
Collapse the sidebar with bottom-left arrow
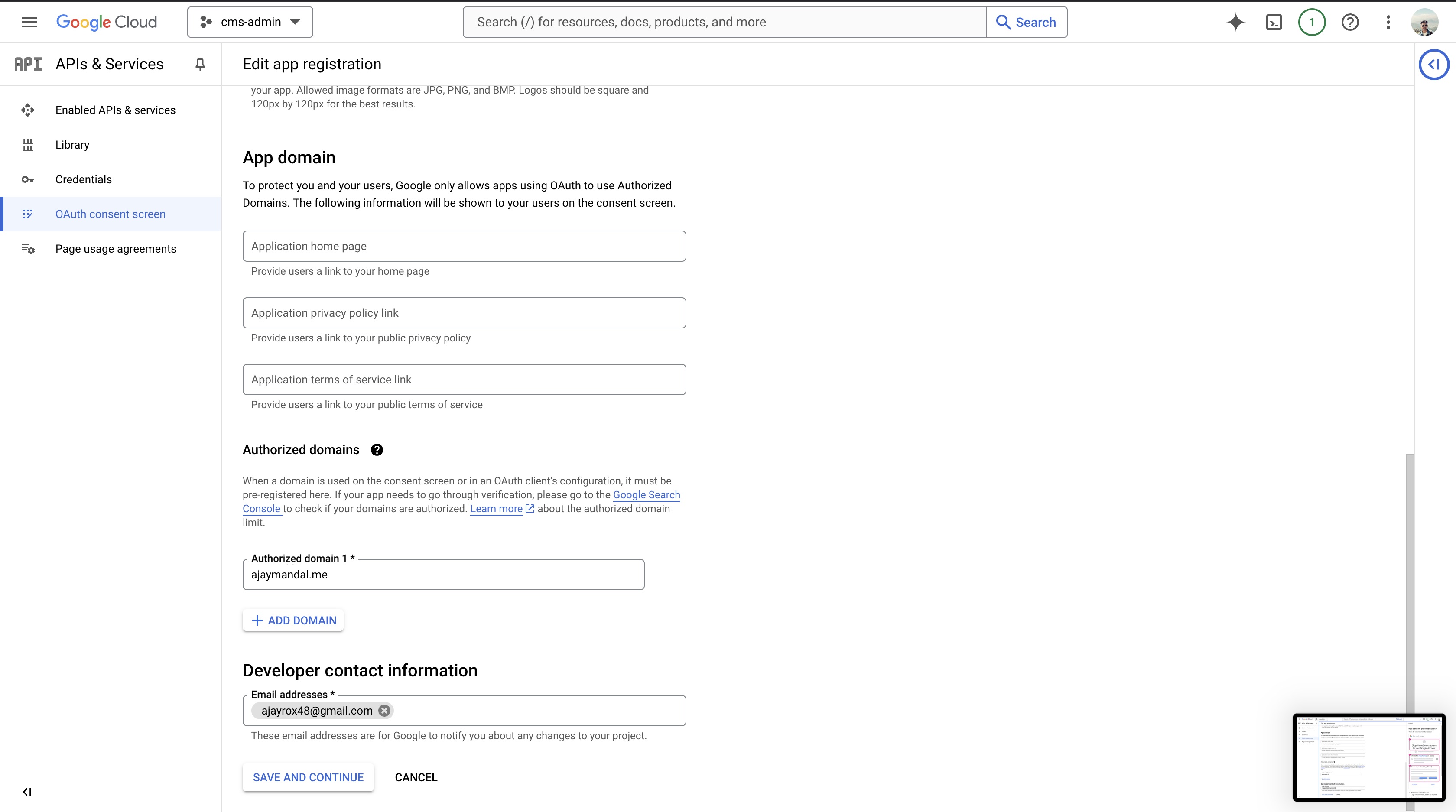click(27, 792)
